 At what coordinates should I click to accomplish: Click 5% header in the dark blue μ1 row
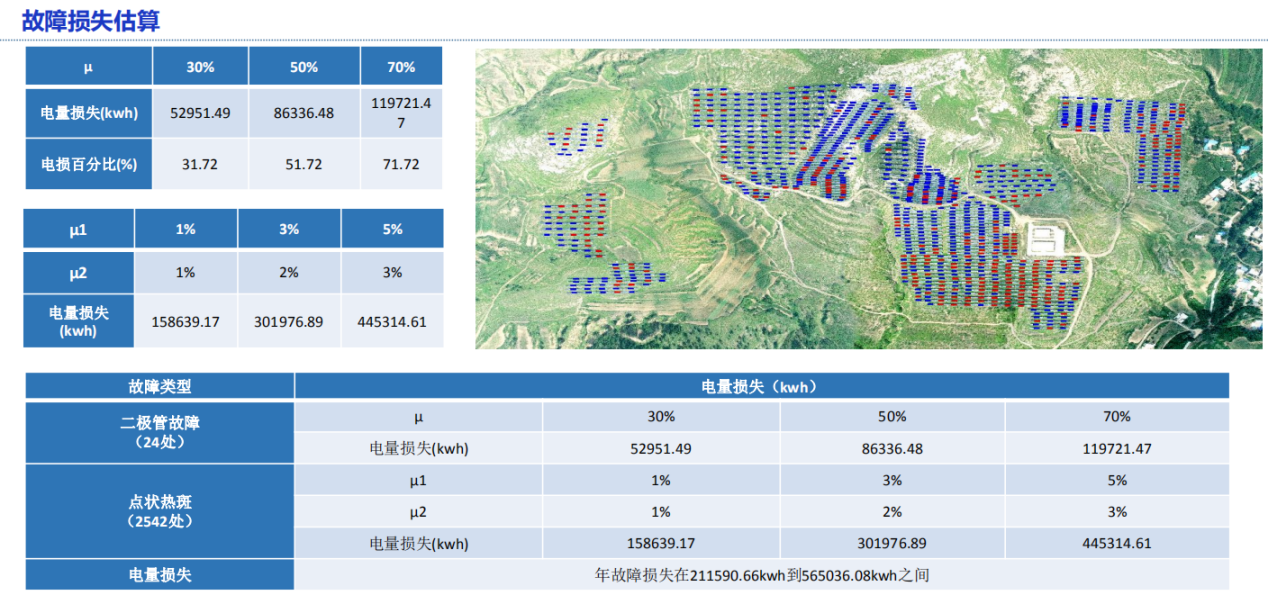(392, 229)
